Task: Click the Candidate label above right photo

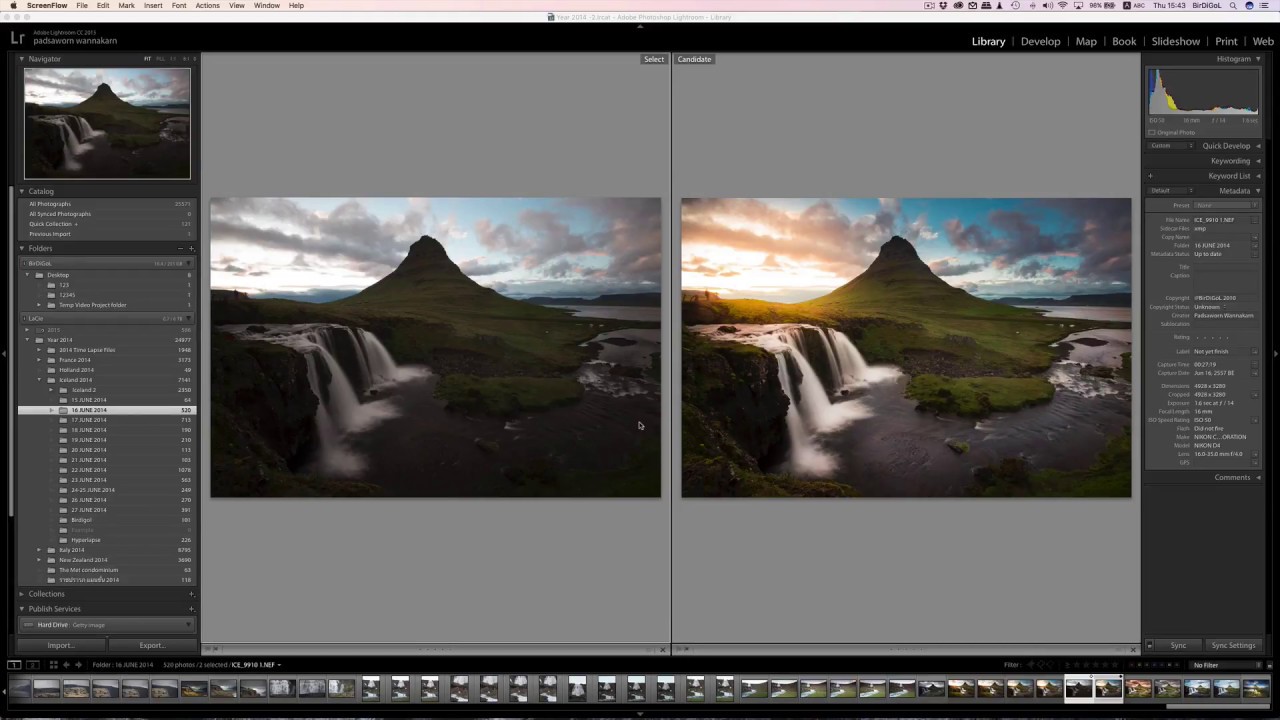Action: coord(694,59)
